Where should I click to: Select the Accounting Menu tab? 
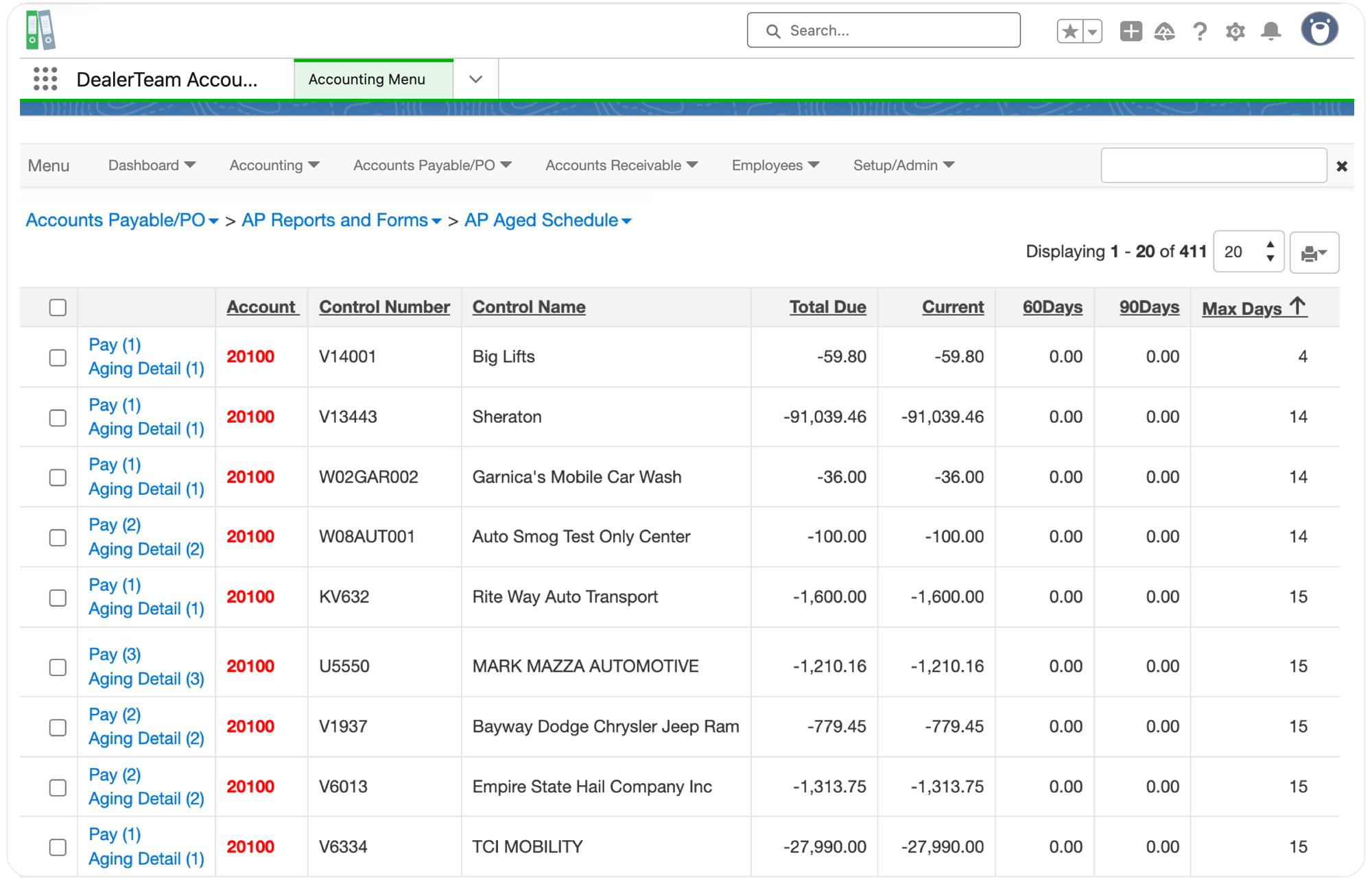[373, 80]
